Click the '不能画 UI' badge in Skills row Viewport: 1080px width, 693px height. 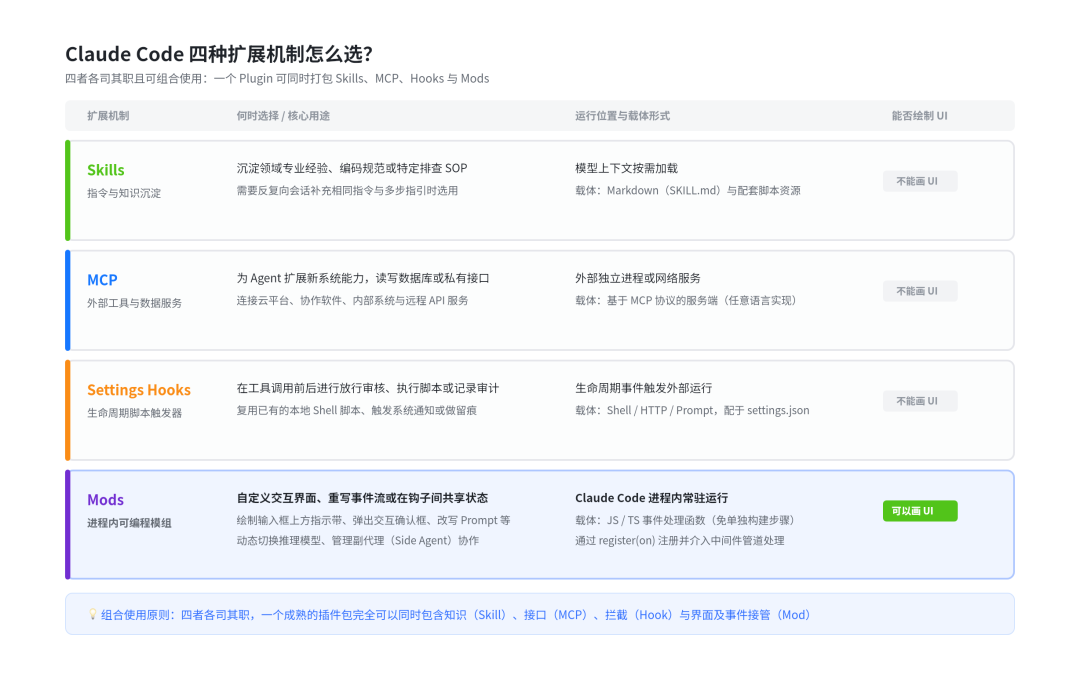[x=920, y=181]
